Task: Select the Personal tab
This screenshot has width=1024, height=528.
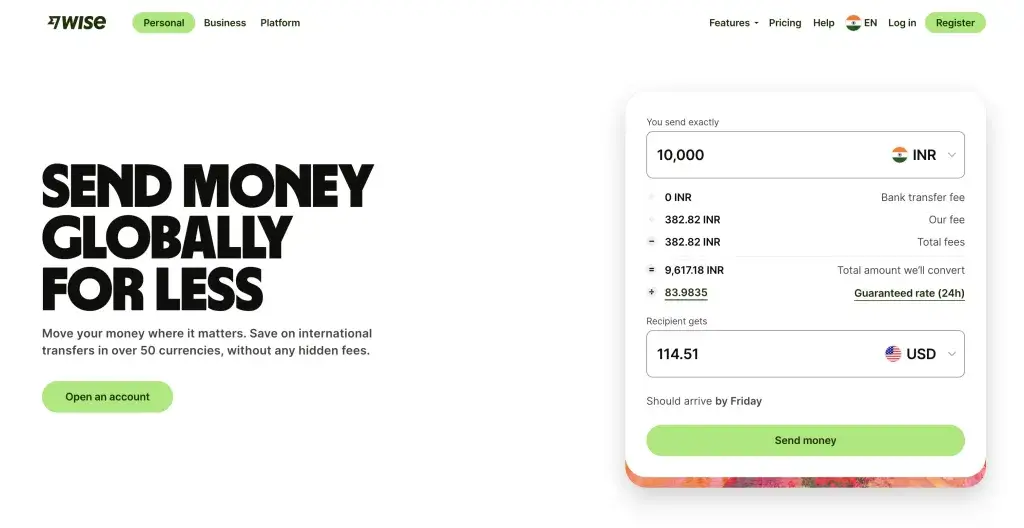Action: (x=163, y=23)
